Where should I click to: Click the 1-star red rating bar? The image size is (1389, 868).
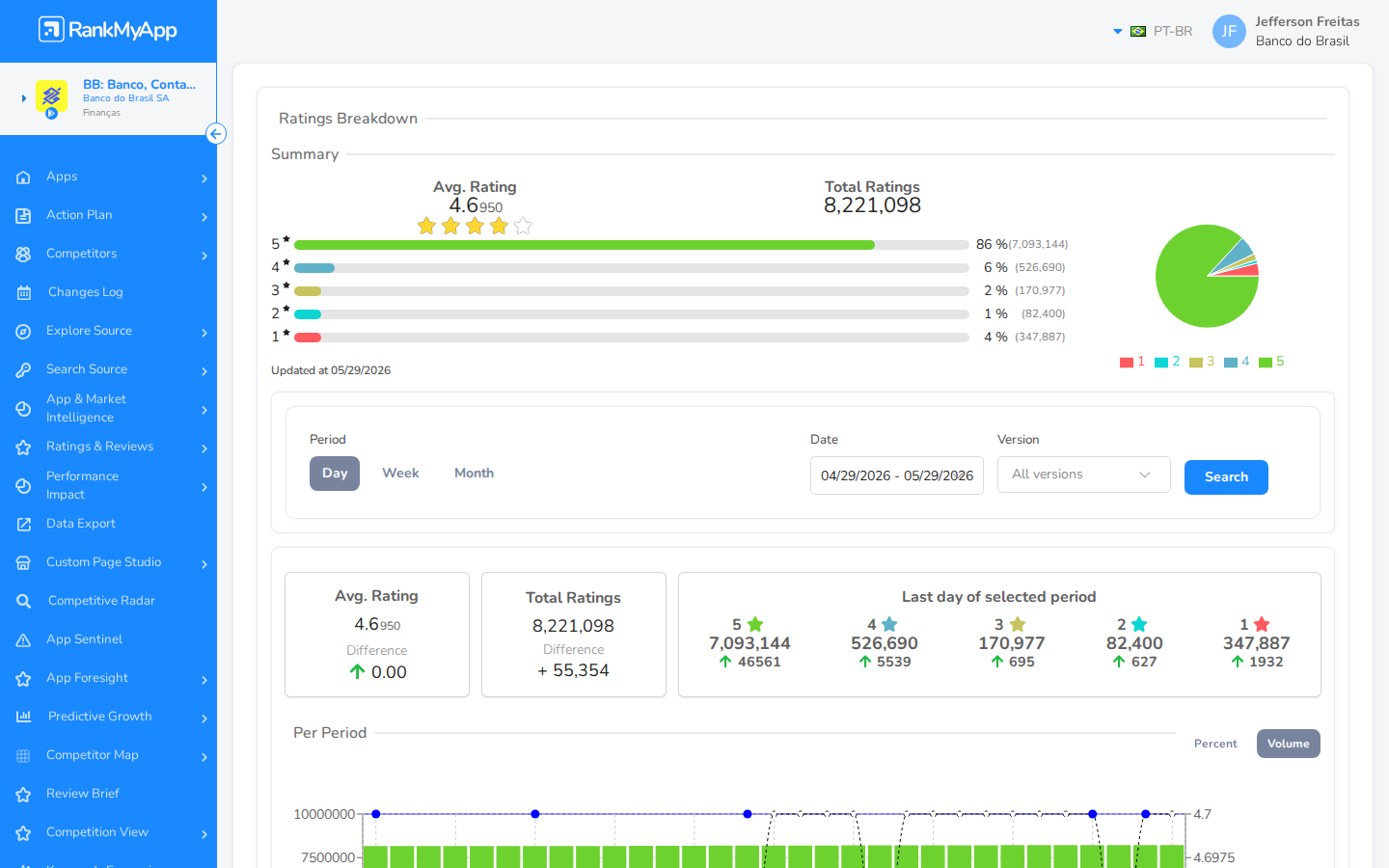[308, 338]
